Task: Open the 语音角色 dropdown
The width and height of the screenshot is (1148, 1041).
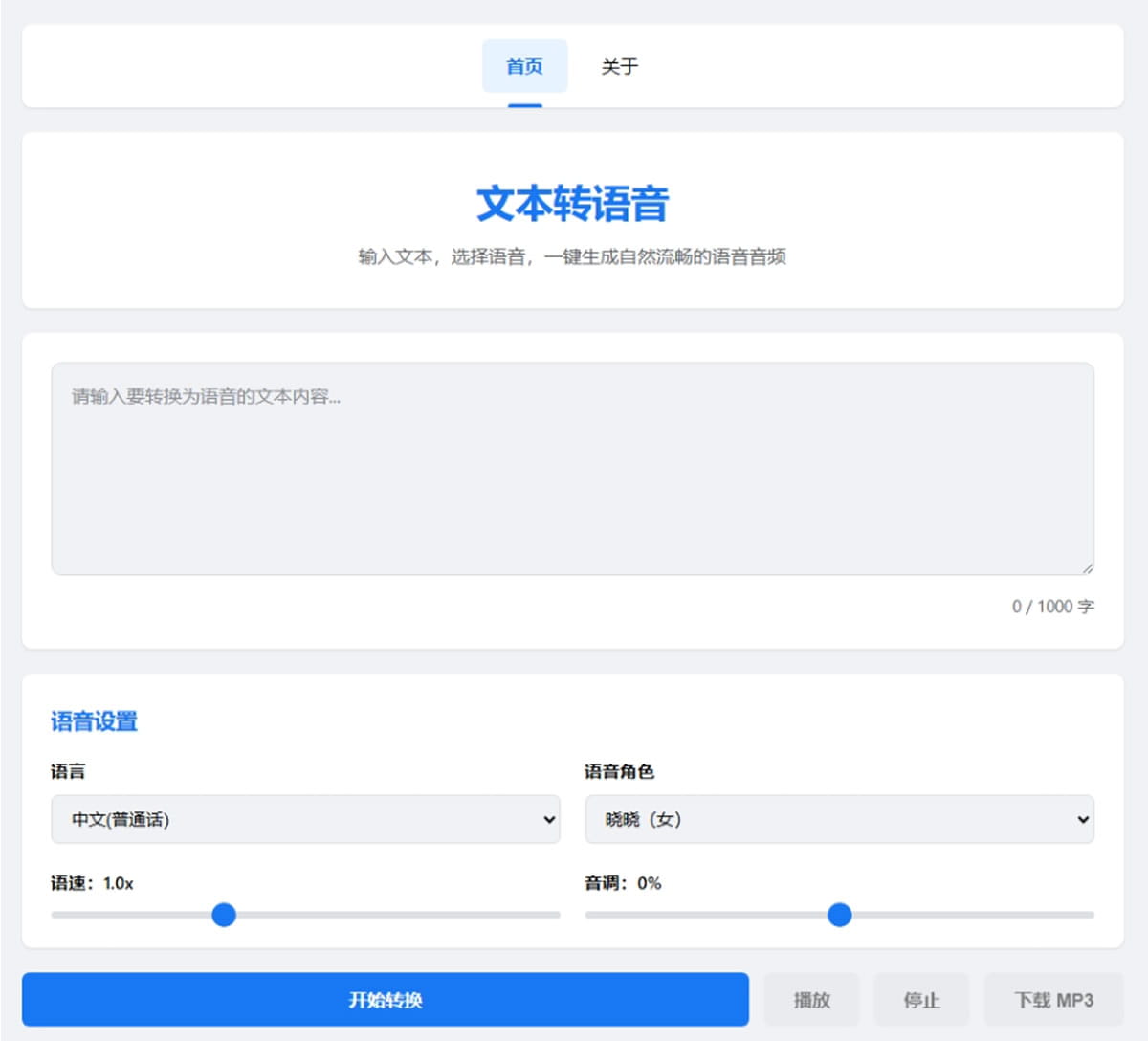Action: click(840, 819)
